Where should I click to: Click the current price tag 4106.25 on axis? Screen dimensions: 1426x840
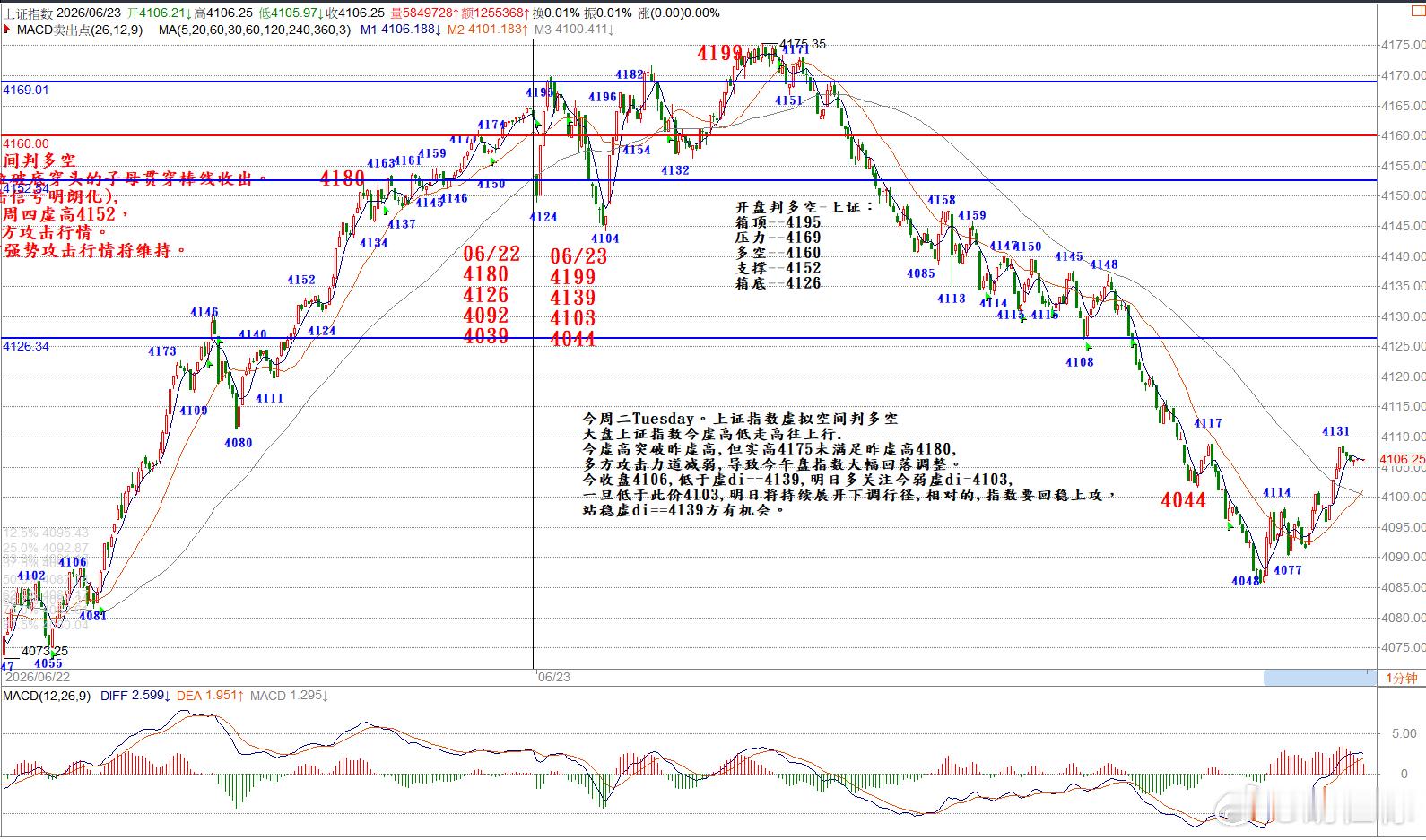pyautogui.click(x=1402, y=459)
